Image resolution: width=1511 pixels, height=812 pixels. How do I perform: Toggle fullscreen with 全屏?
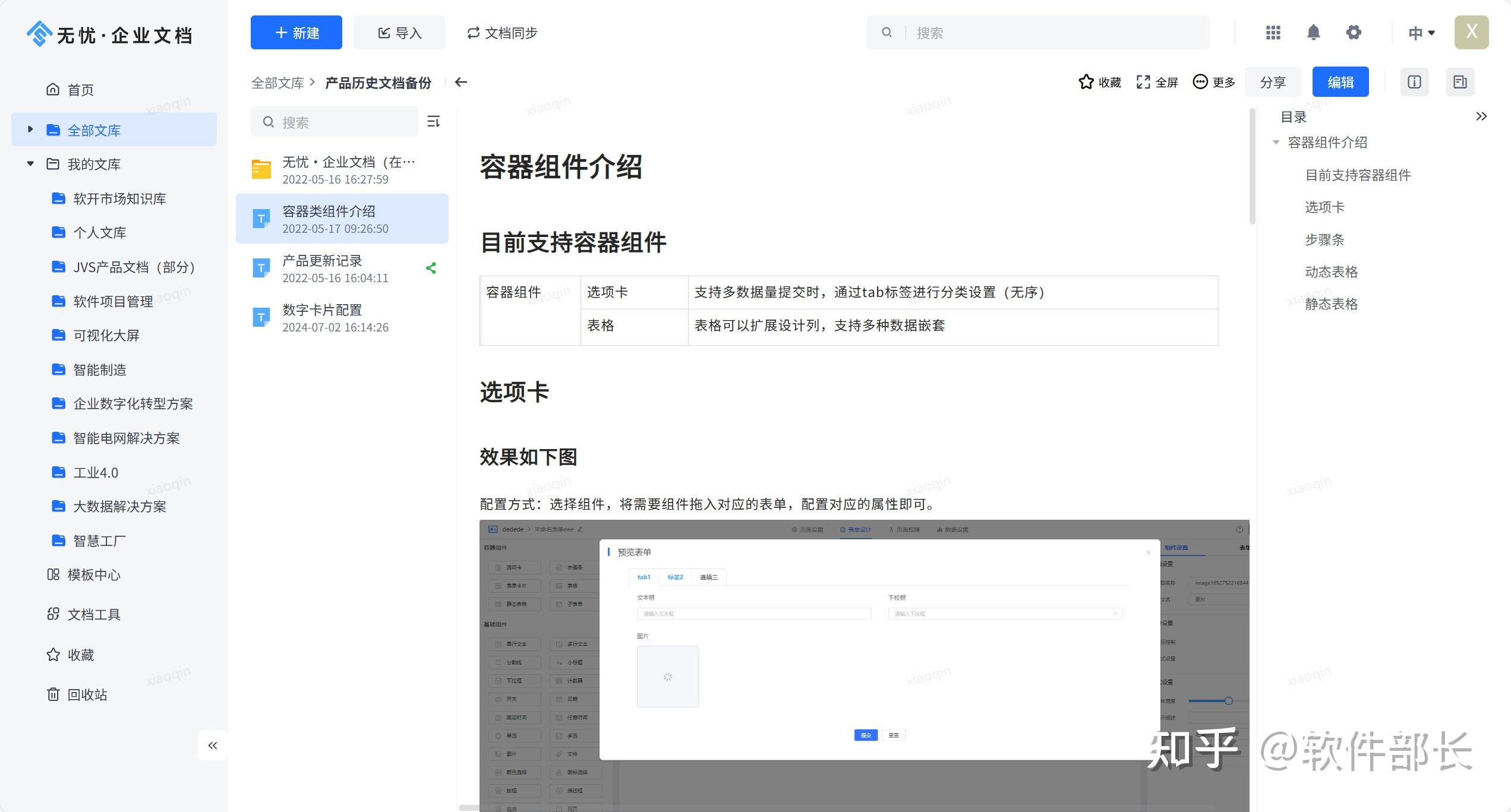[1157, 83]
